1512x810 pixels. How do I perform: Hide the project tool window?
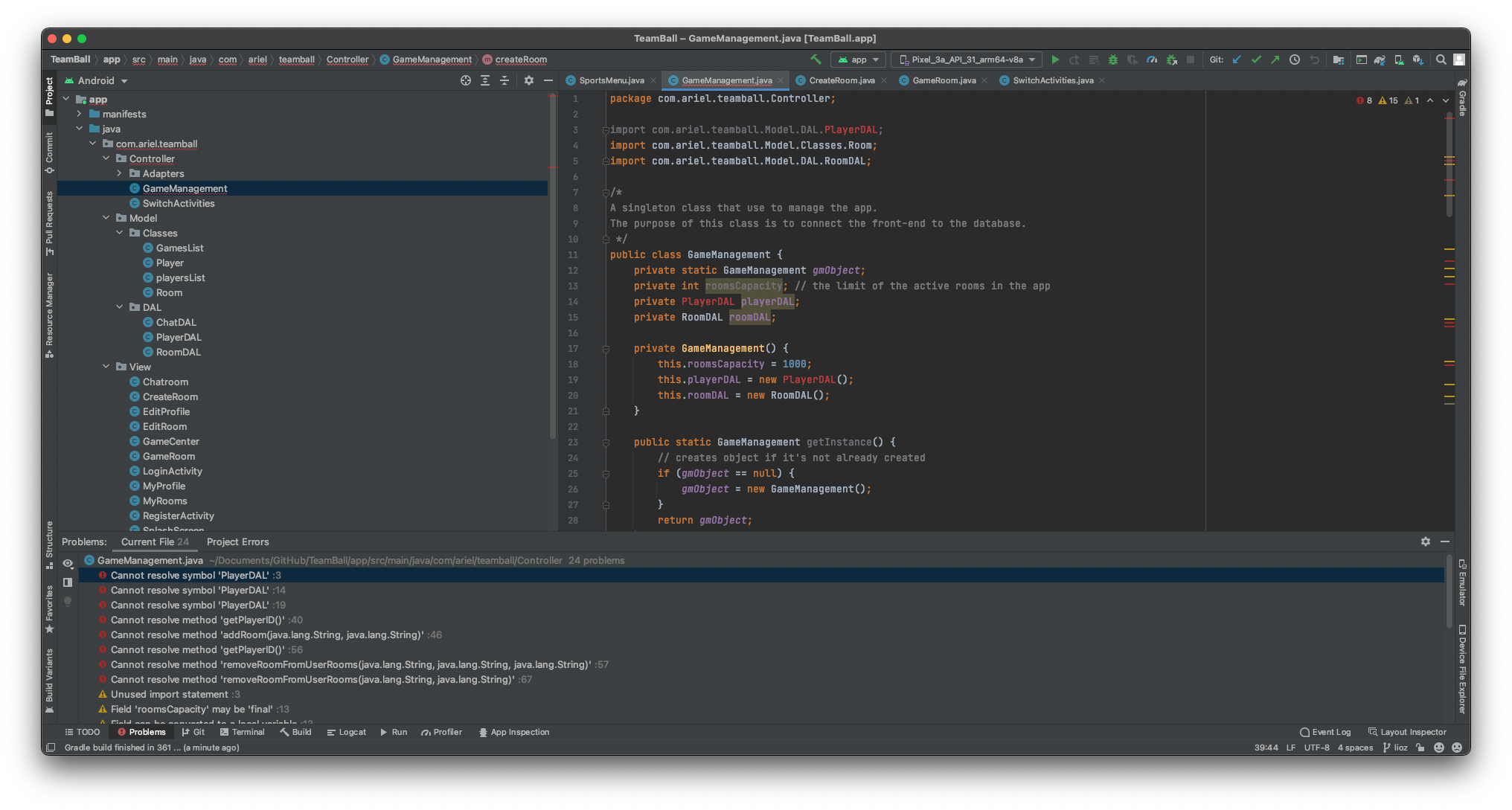pos(548,80)
